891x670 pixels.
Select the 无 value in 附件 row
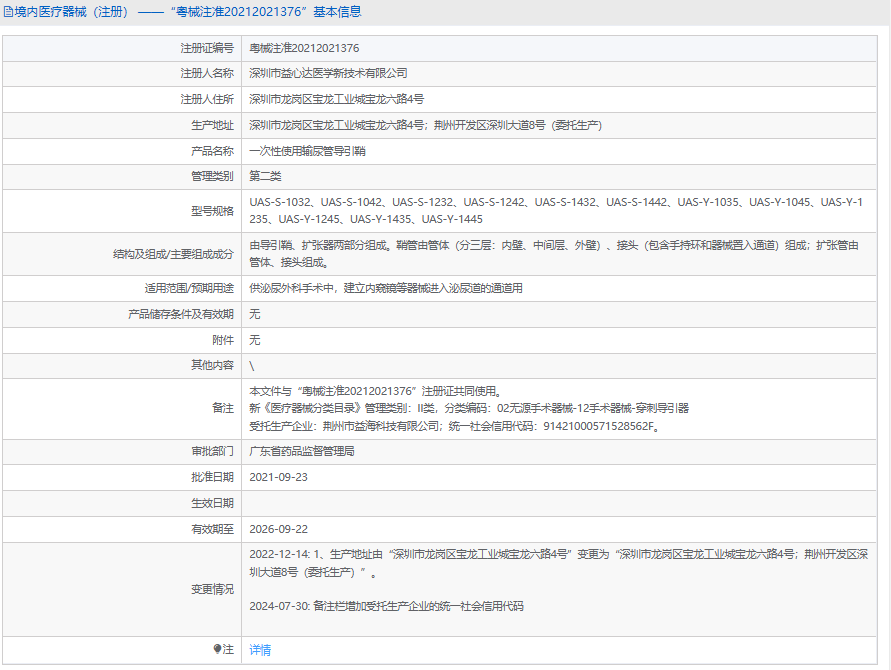pos(255,340)
